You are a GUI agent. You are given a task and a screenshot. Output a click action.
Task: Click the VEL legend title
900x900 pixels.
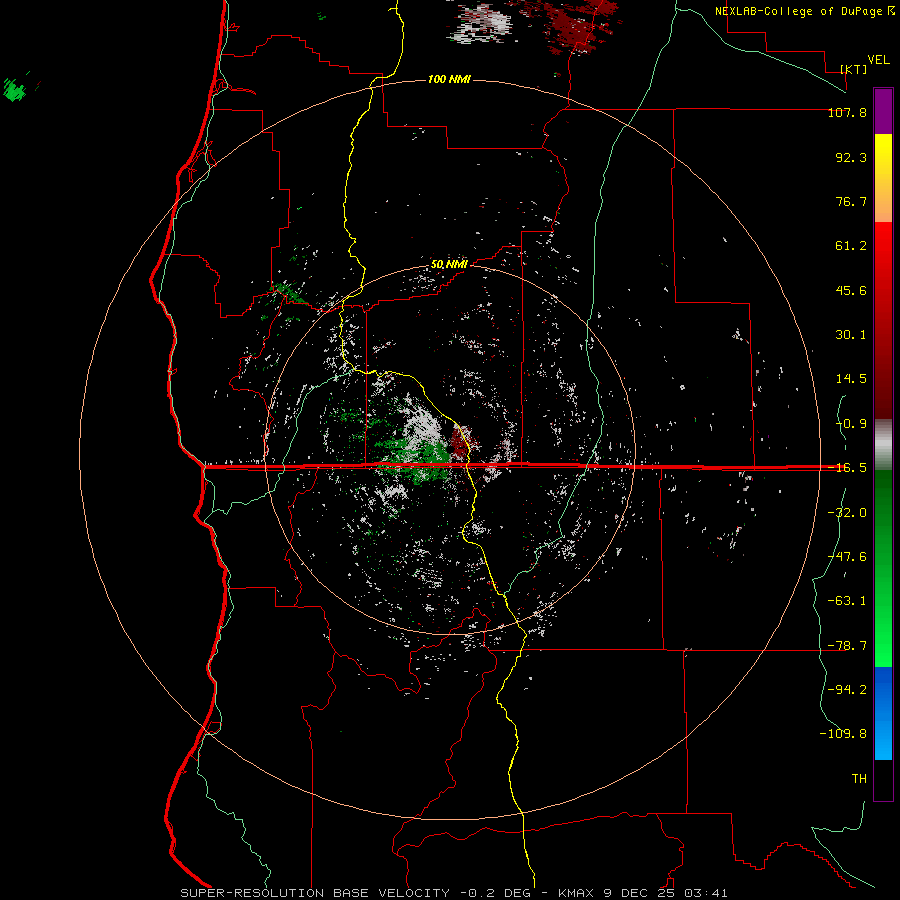pyautogui.click(x=878, y=60)
